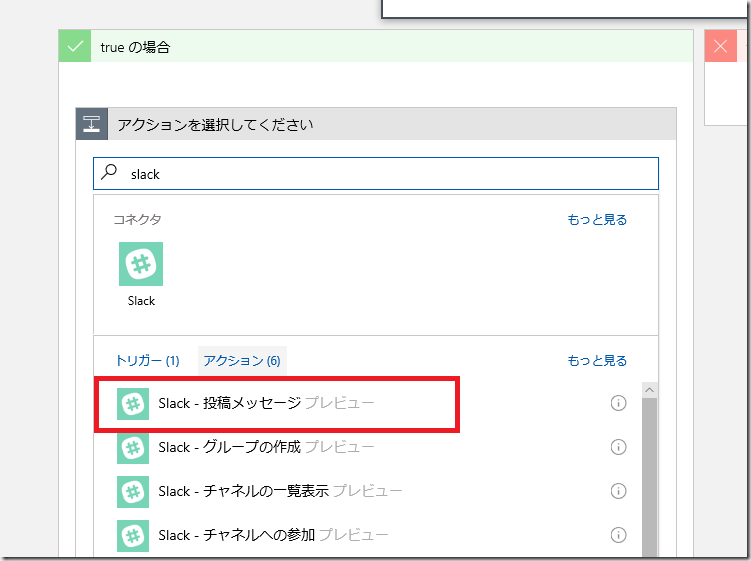The height and width of the screenshot is (561, 751).
Task: Open info icon for チャネルの一覧表示
Action: [618, 491]
